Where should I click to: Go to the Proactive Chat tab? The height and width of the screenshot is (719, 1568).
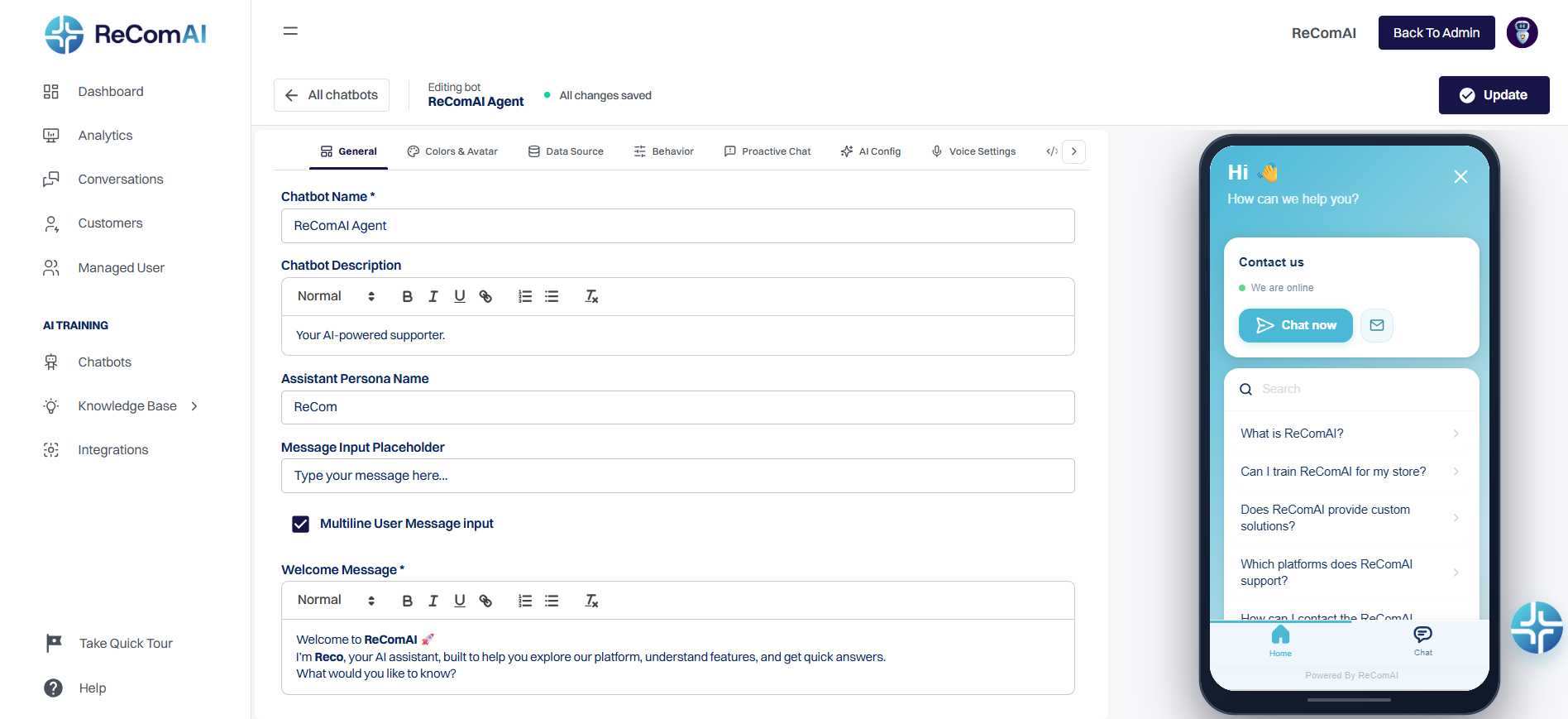[x=767, y=151]
